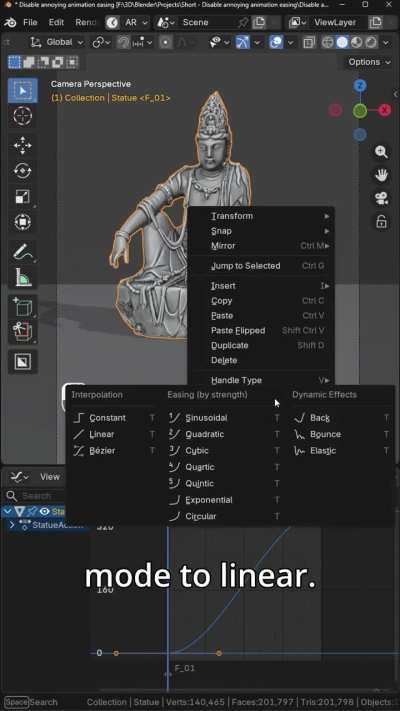
Task: Open the Options dropdown in viewport
Action: tap(369, 62)
